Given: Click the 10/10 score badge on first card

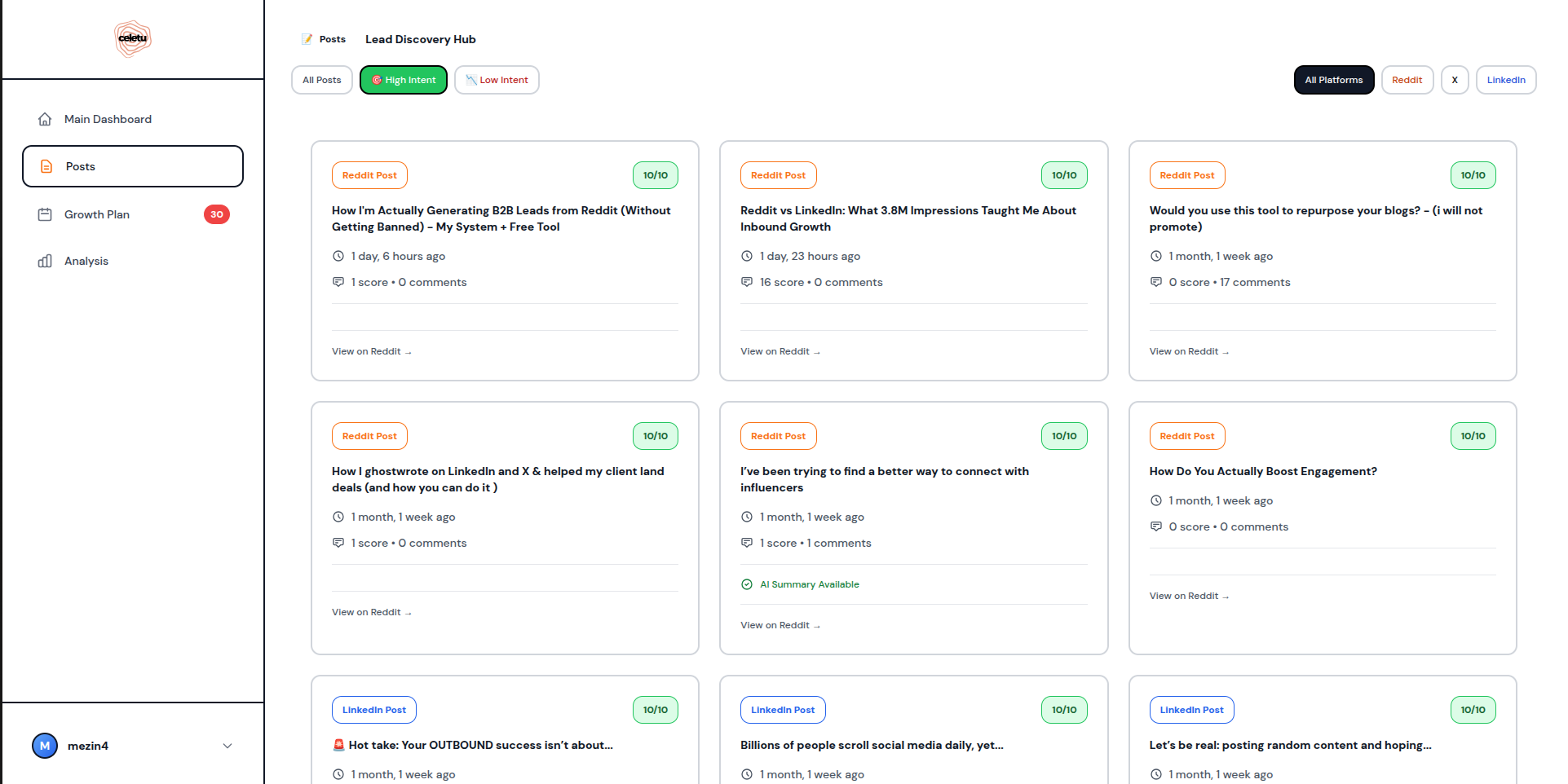Looking at the screenshot, I should click(x=655, y=175).
